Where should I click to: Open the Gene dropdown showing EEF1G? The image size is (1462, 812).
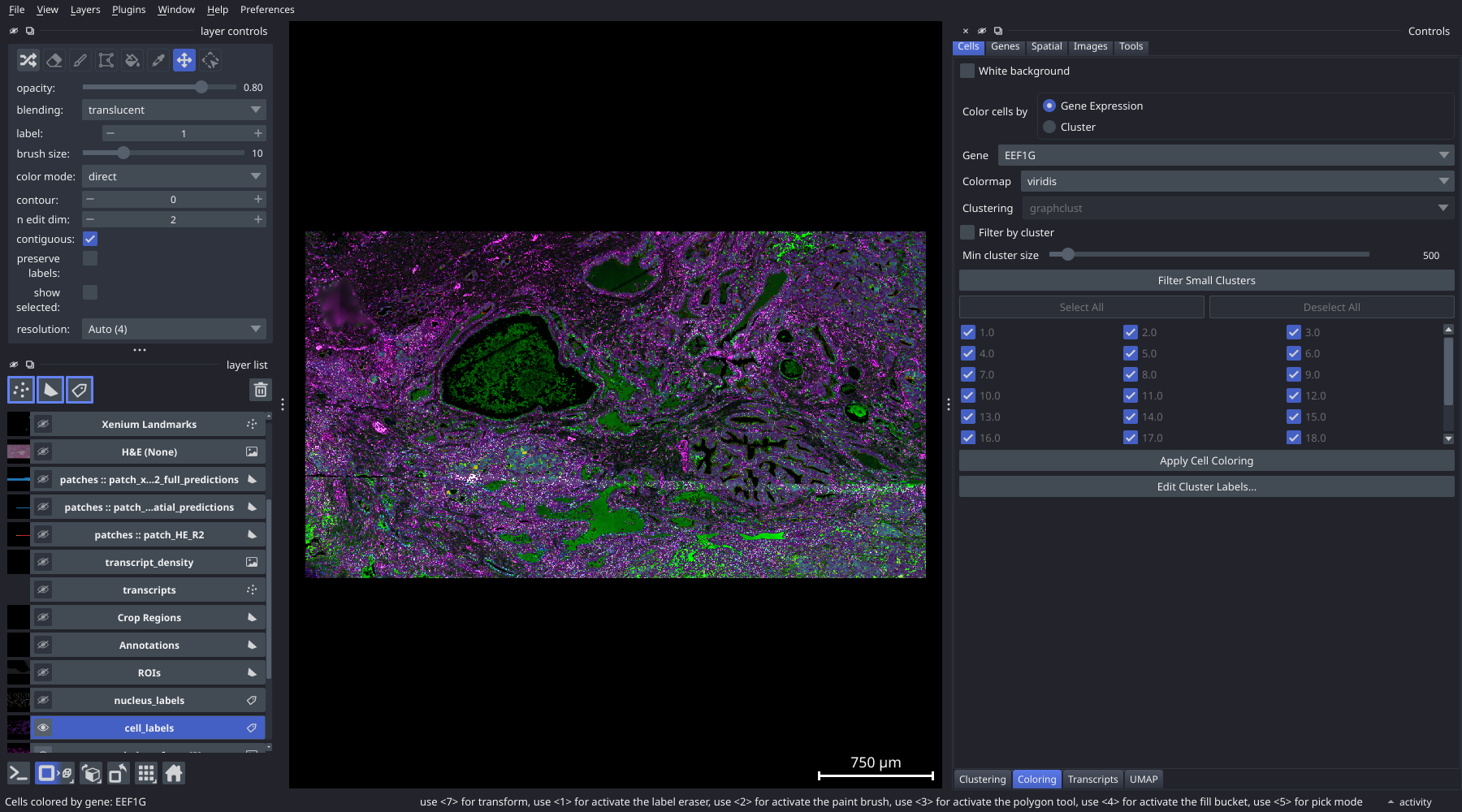pos(1226,155)
